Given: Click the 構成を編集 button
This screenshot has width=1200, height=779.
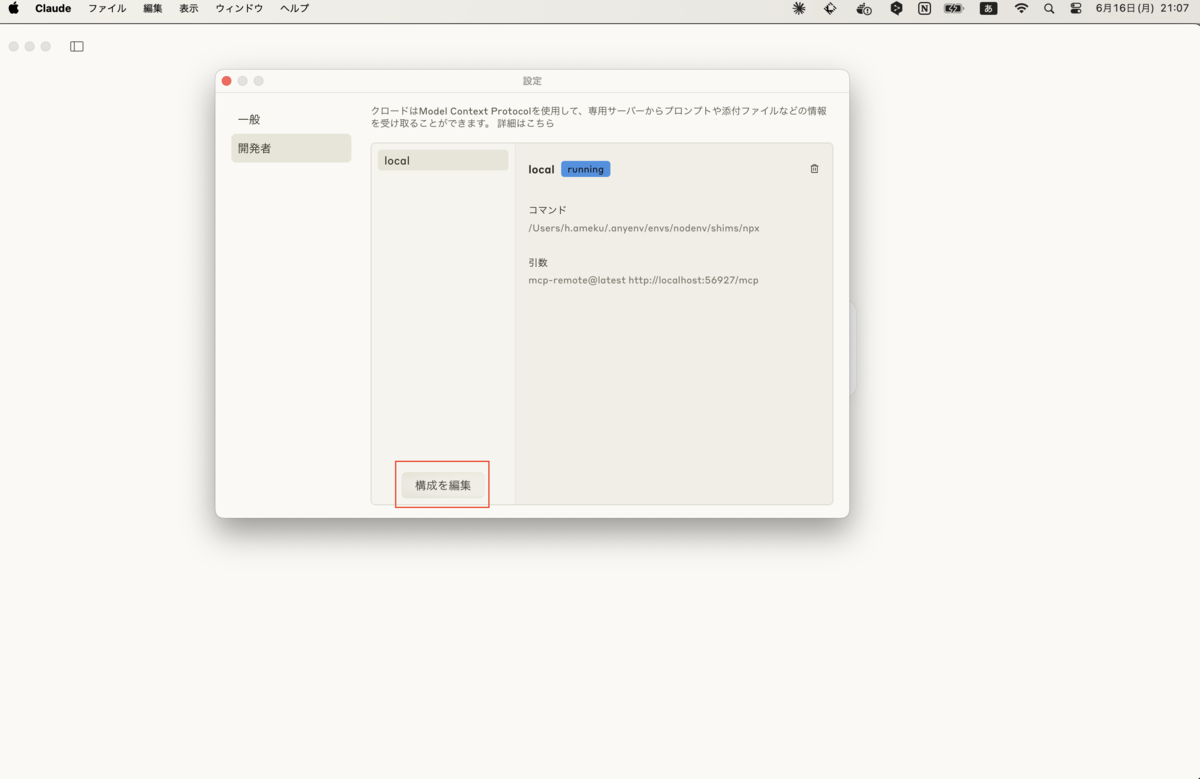Looking at the screenshot, I should (x=443, y=485).
